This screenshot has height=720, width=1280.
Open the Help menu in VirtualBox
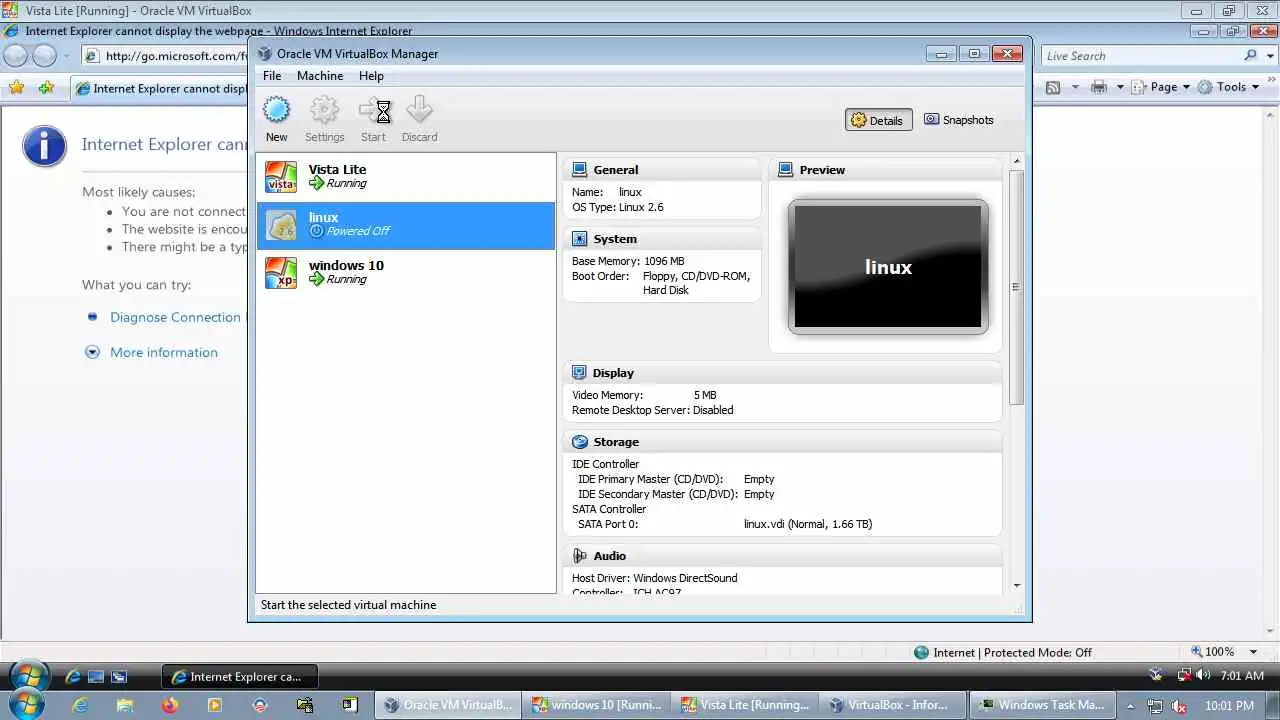(x=371, y=76)
